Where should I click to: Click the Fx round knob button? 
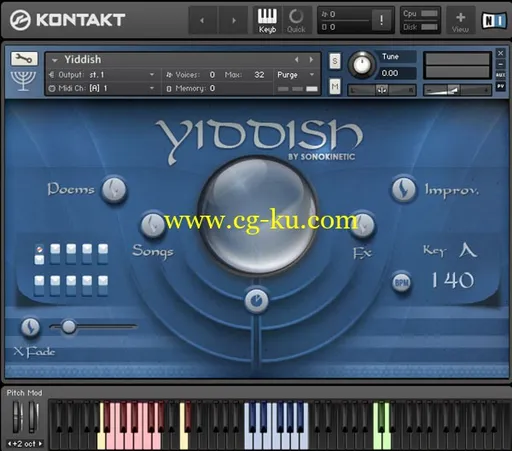pos(363,225)
